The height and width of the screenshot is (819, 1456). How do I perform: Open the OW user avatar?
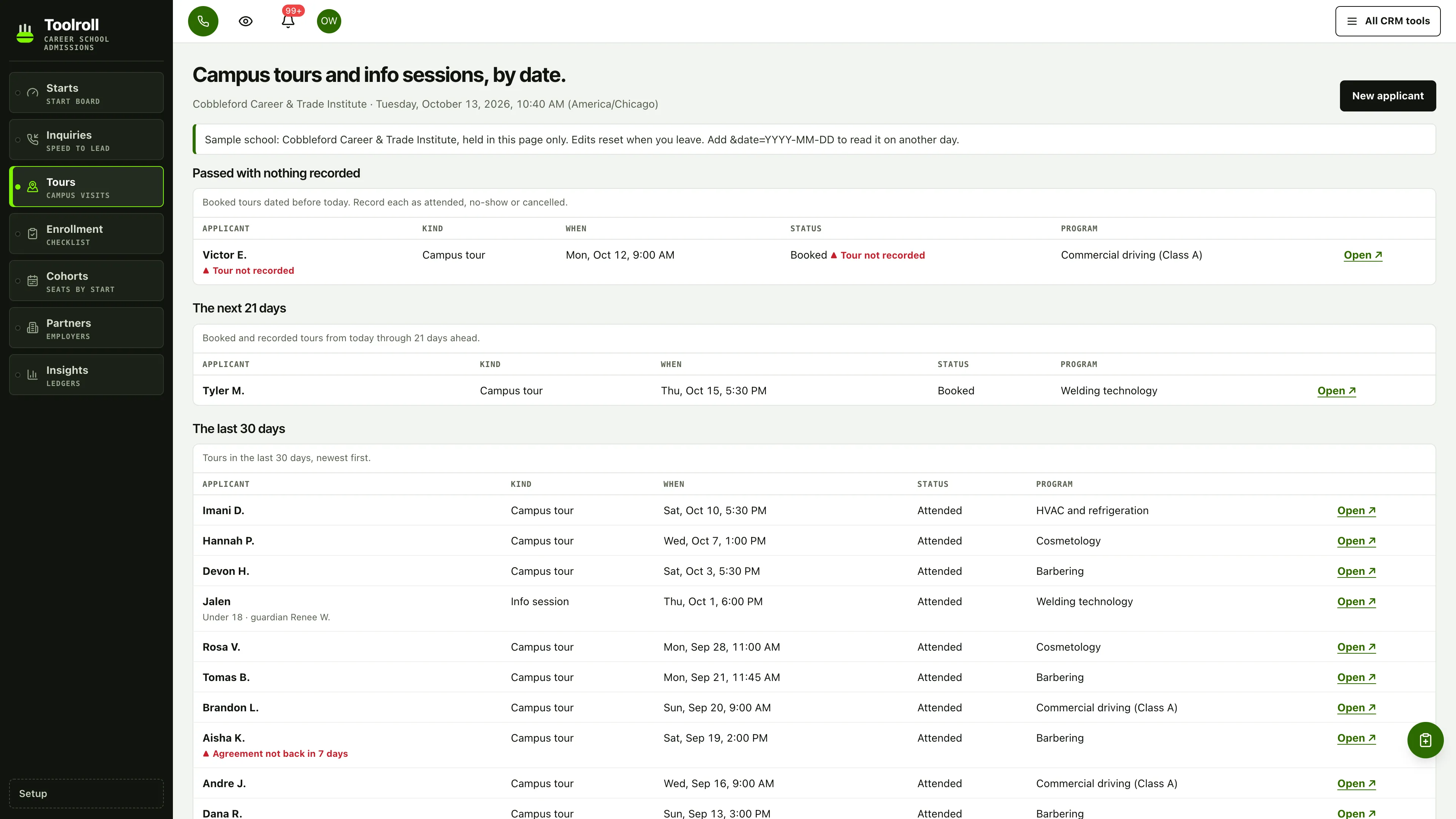(x=329, y=21)
